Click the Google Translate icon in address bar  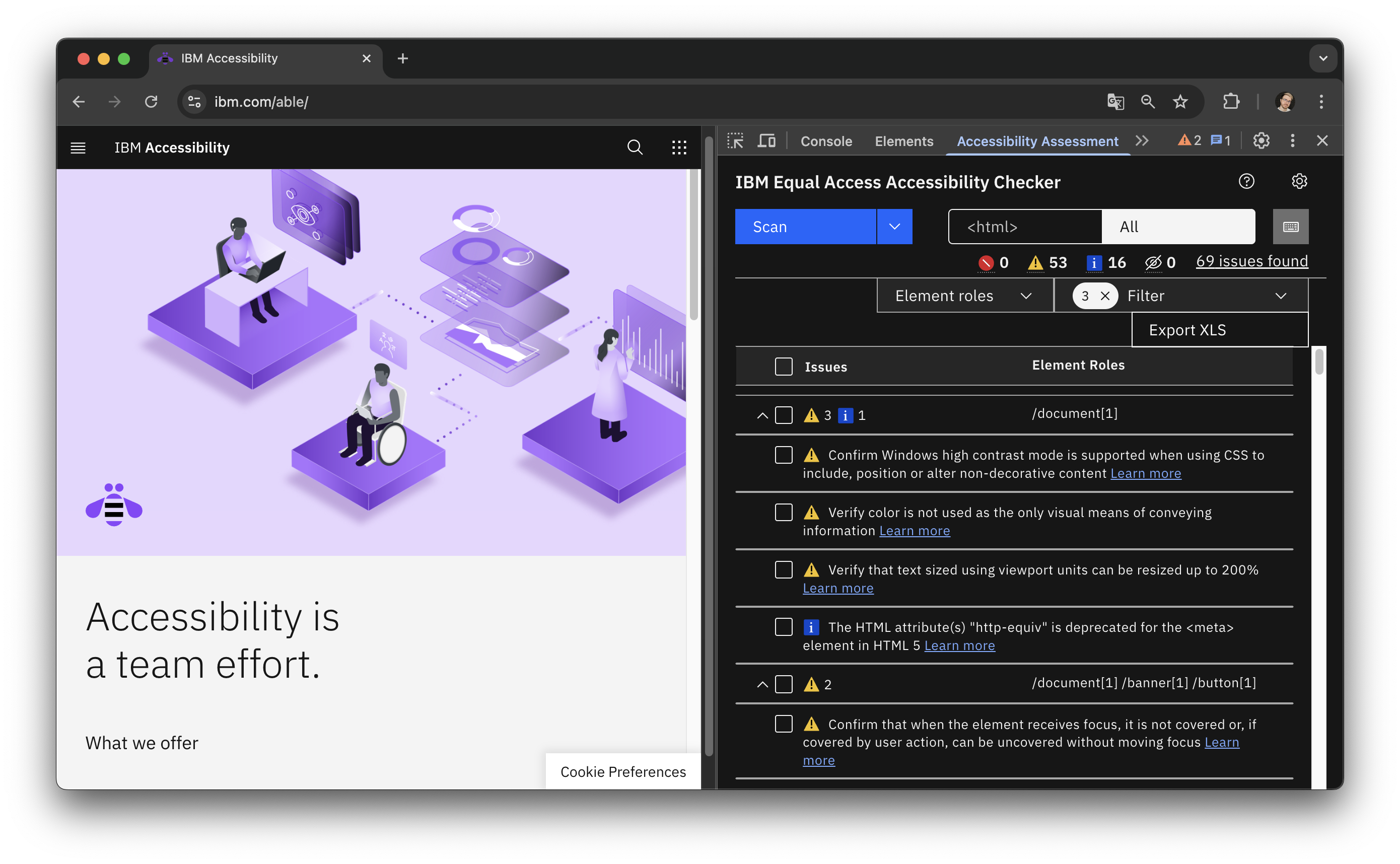[x=1115, y=102]
